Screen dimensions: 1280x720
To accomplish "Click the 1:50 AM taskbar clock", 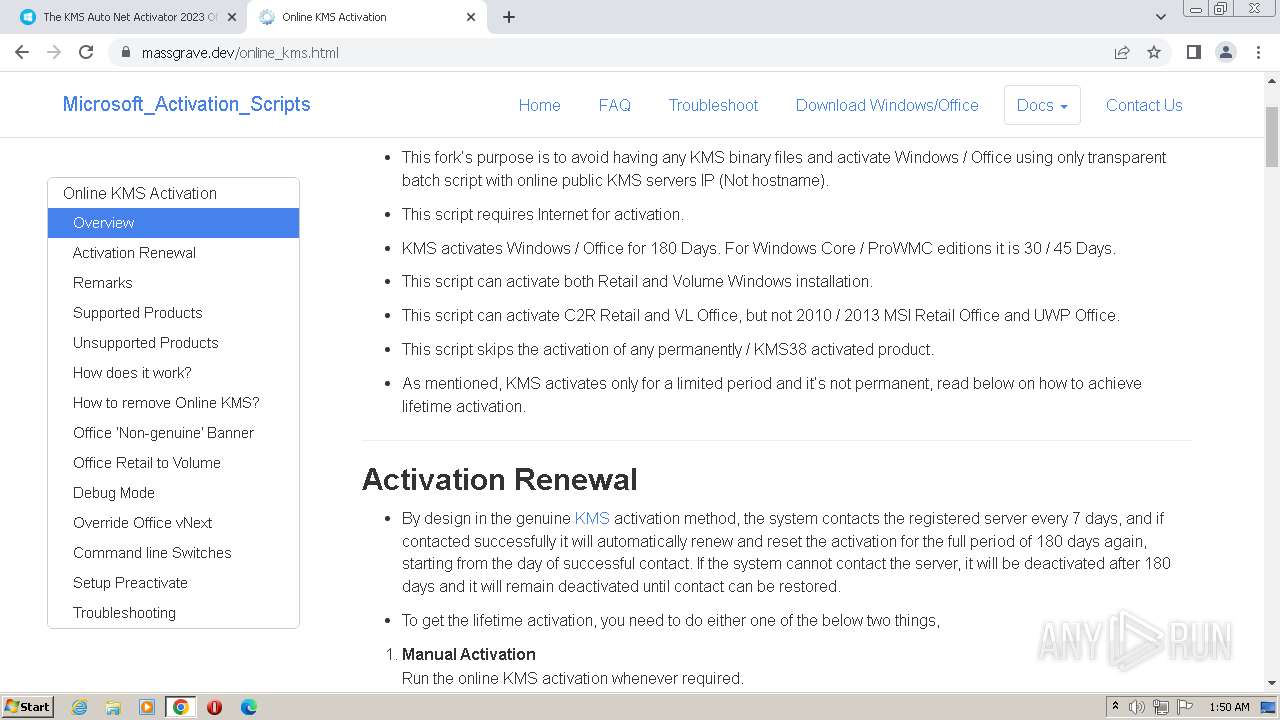I will (1229, 707).
